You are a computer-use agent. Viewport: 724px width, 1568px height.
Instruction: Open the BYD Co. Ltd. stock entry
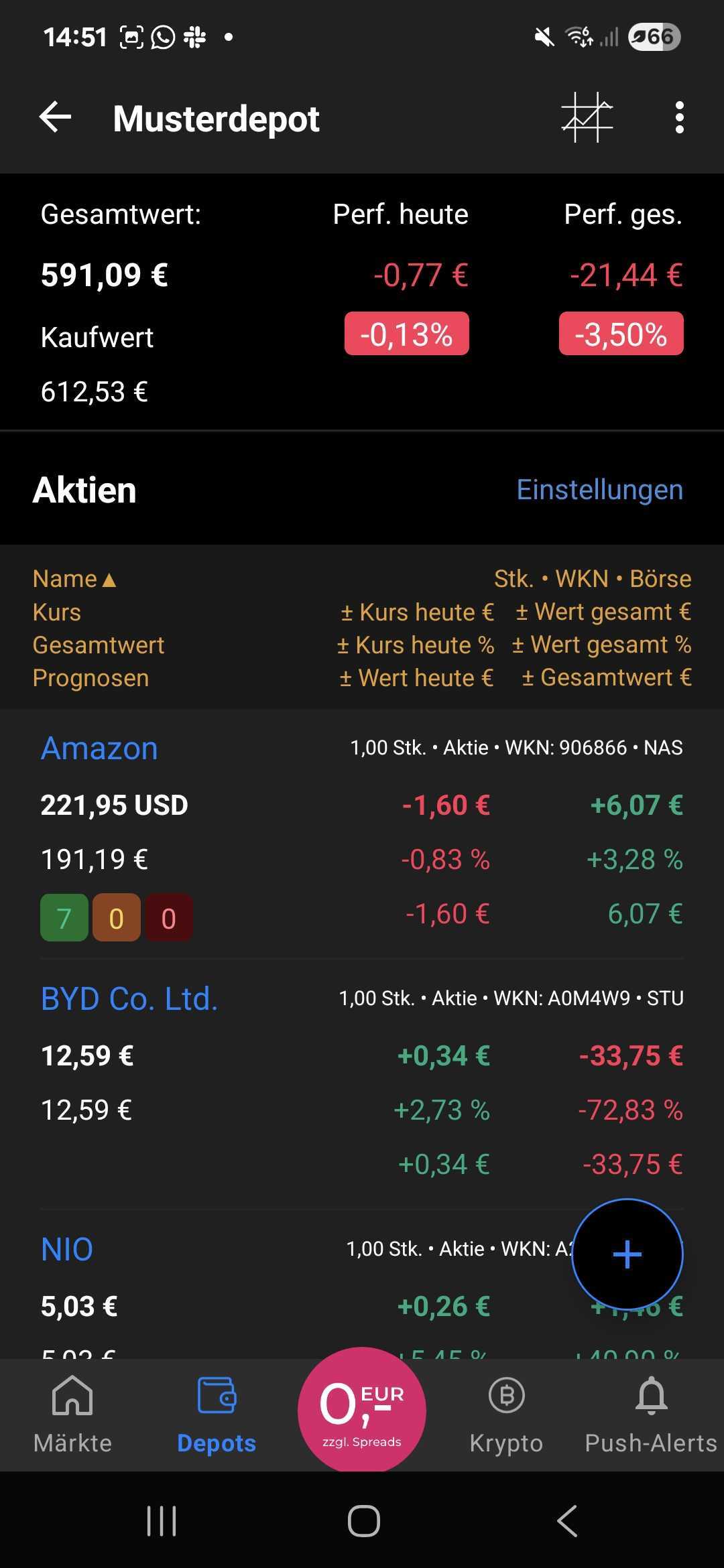point(129,999)
